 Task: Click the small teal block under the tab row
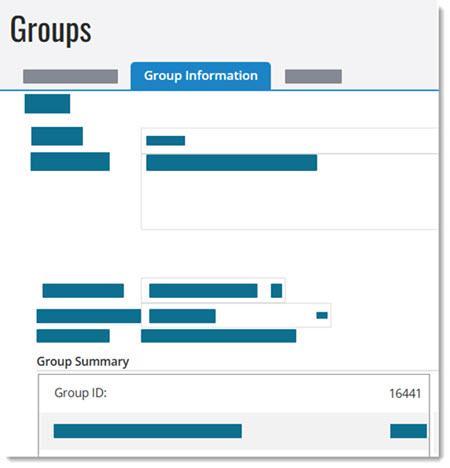47,104
